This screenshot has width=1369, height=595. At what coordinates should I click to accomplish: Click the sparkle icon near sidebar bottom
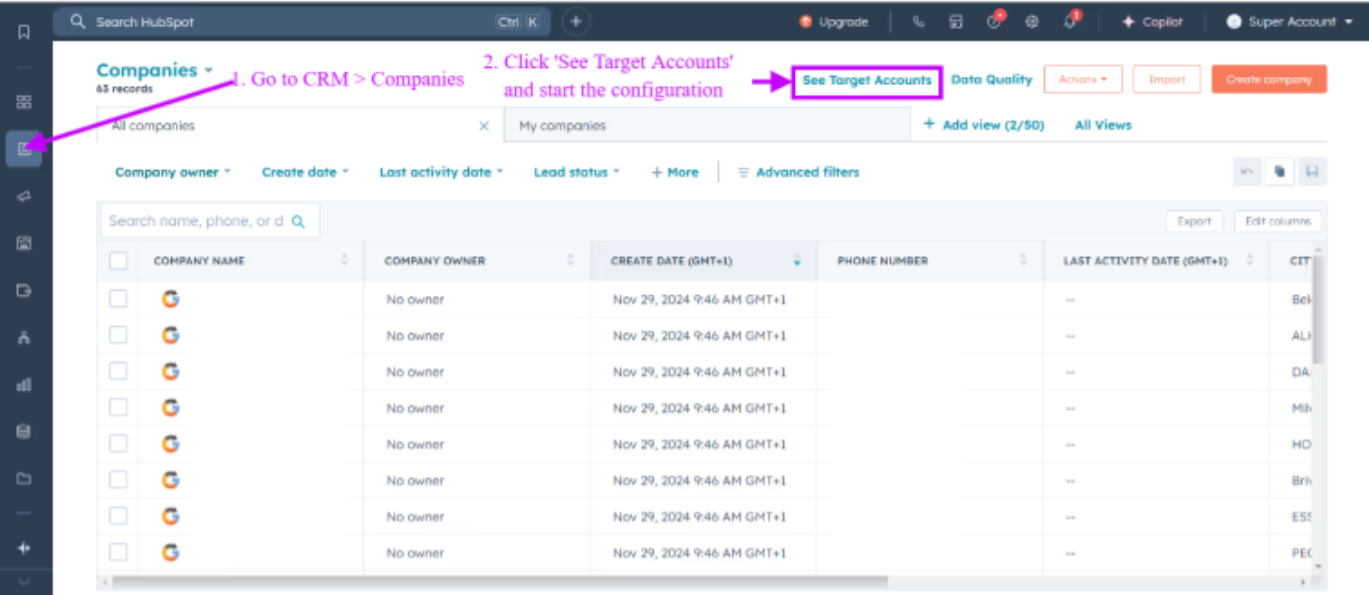[24, 548]
